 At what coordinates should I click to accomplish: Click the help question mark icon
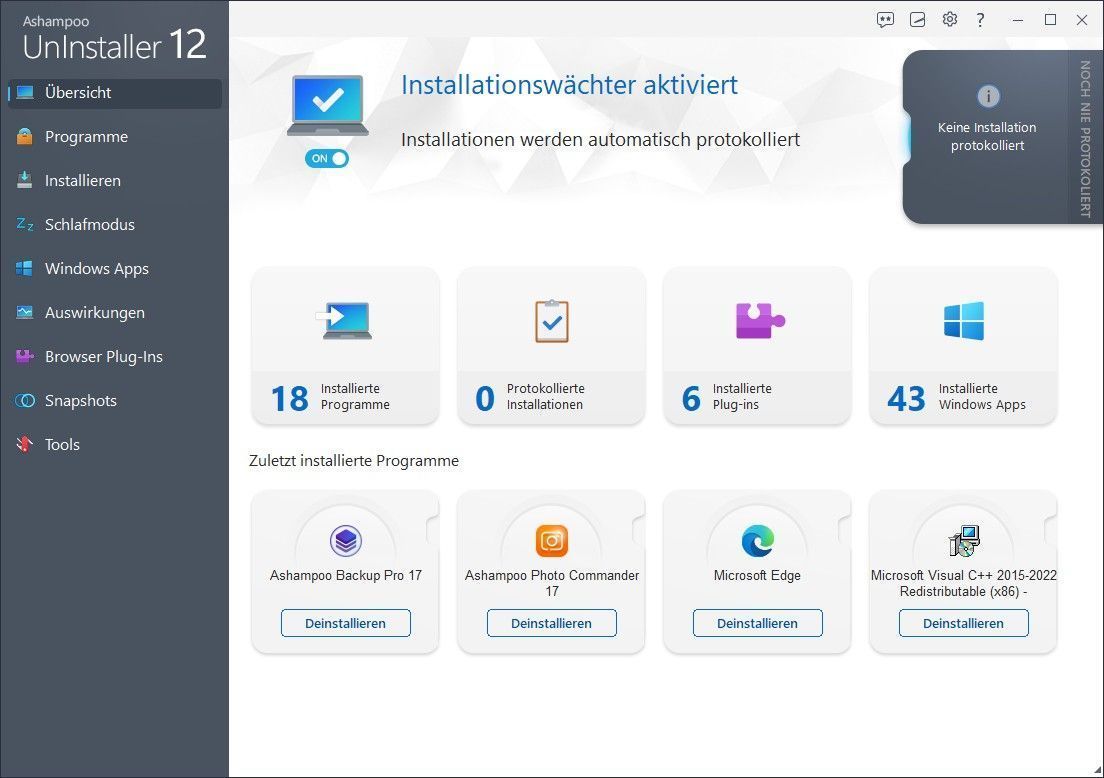[981, 20]
